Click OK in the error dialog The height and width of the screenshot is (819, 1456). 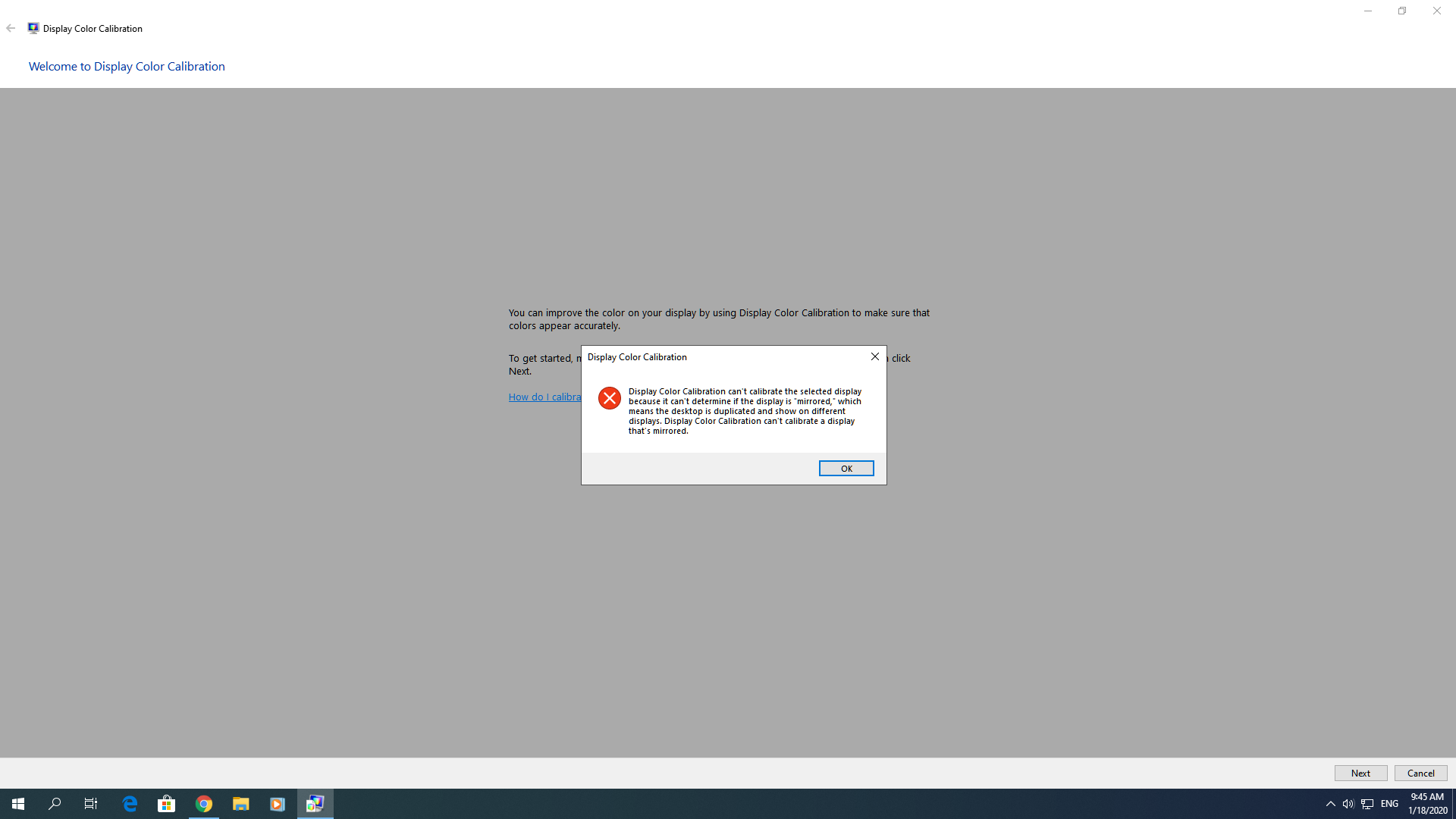point(846,469)
